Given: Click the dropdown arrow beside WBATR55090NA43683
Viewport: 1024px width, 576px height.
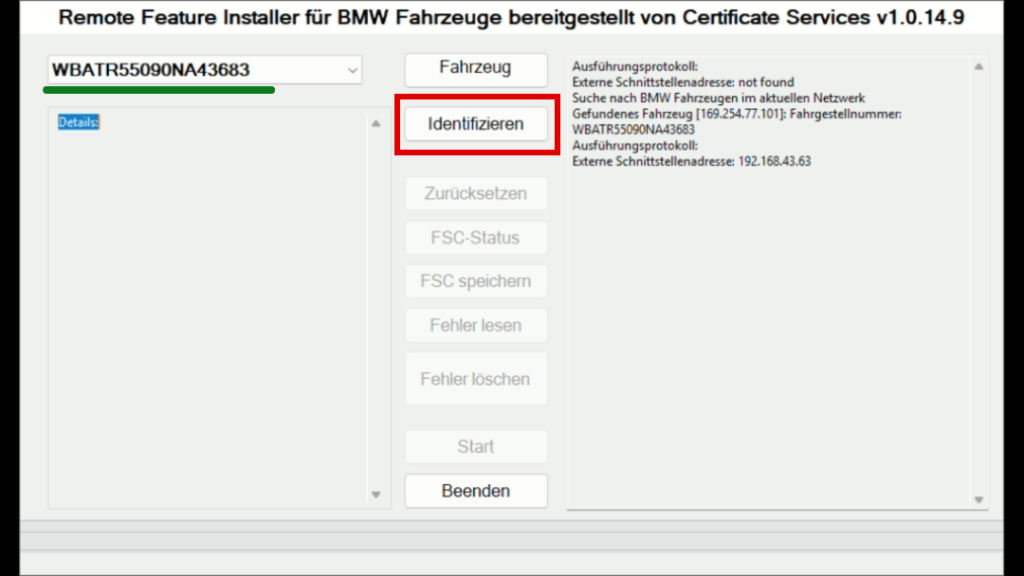Looking at the screenshot, I should pos(351,70).
